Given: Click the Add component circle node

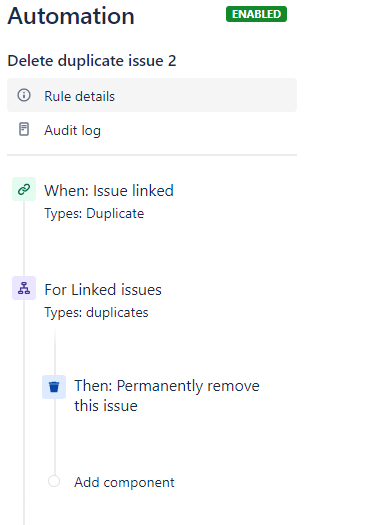Looking at the screenshot, I should point(54,481).
